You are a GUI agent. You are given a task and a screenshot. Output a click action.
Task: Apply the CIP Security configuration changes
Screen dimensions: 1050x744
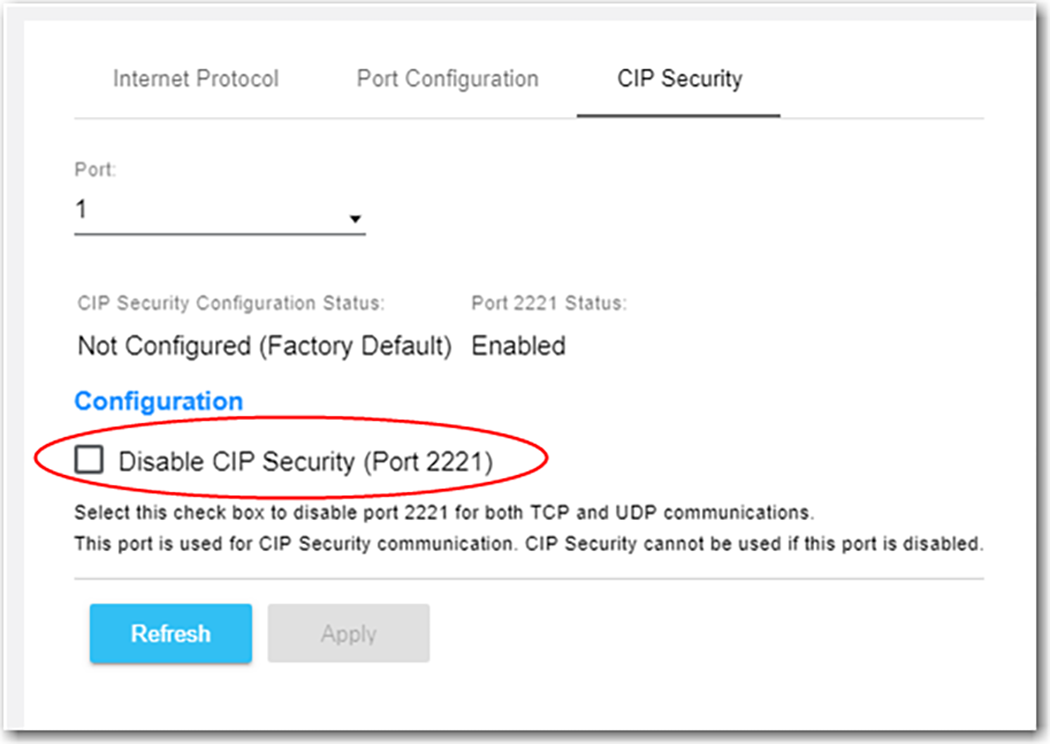click(349, 633)
